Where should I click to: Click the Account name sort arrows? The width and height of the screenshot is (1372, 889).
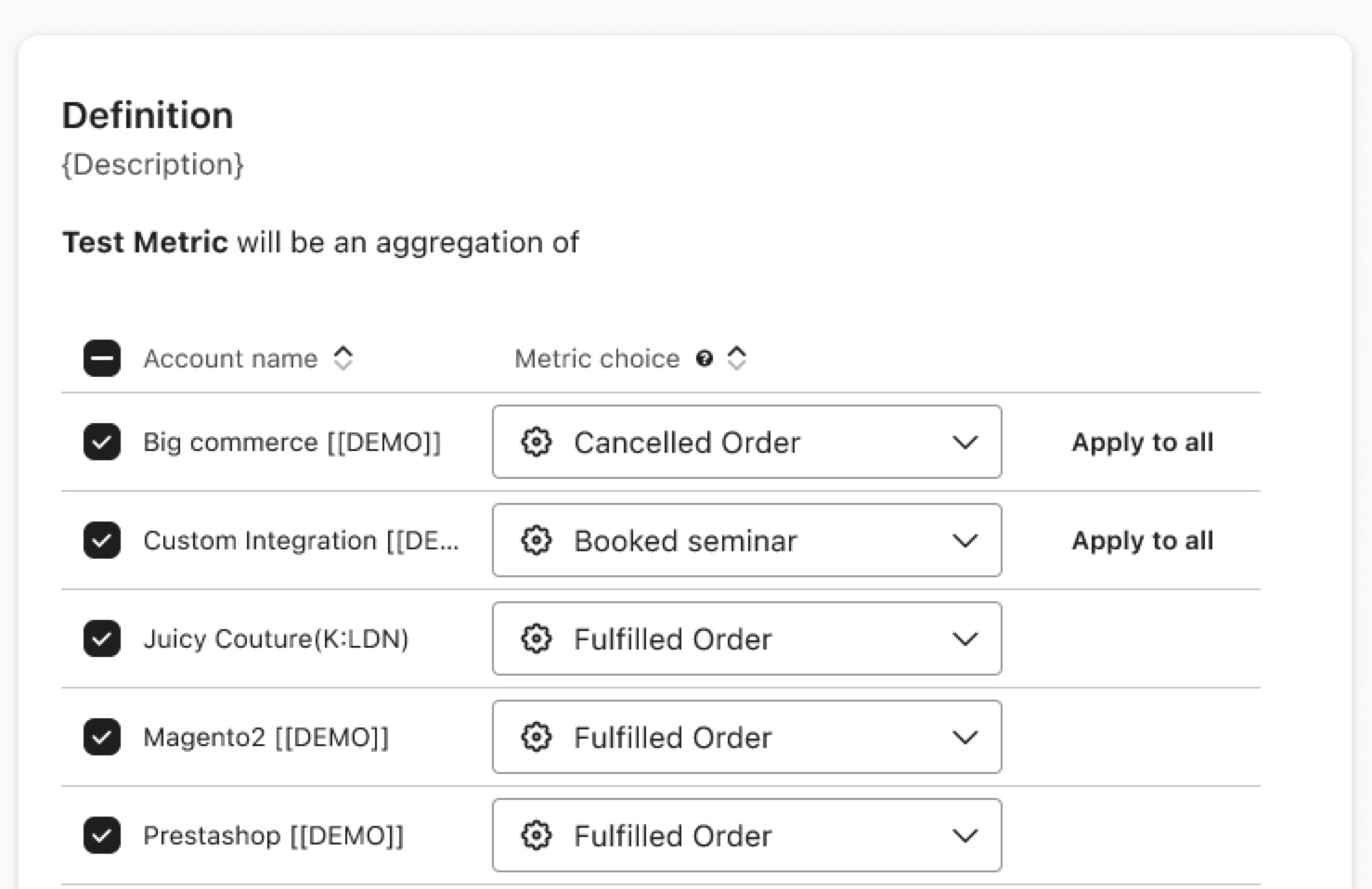click(x=343, y=358)
